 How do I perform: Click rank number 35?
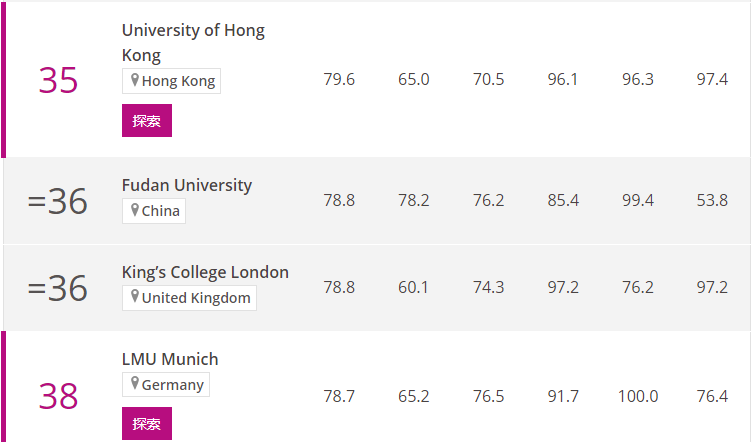[x=58, y=80]
